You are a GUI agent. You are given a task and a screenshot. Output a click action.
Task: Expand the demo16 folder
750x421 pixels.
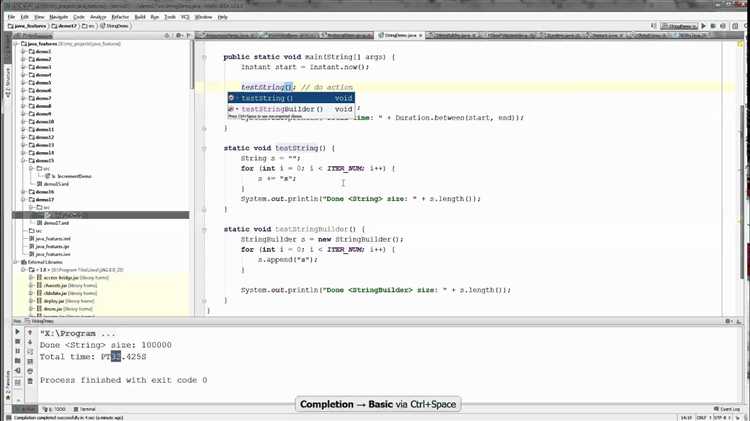coord(23,192)
